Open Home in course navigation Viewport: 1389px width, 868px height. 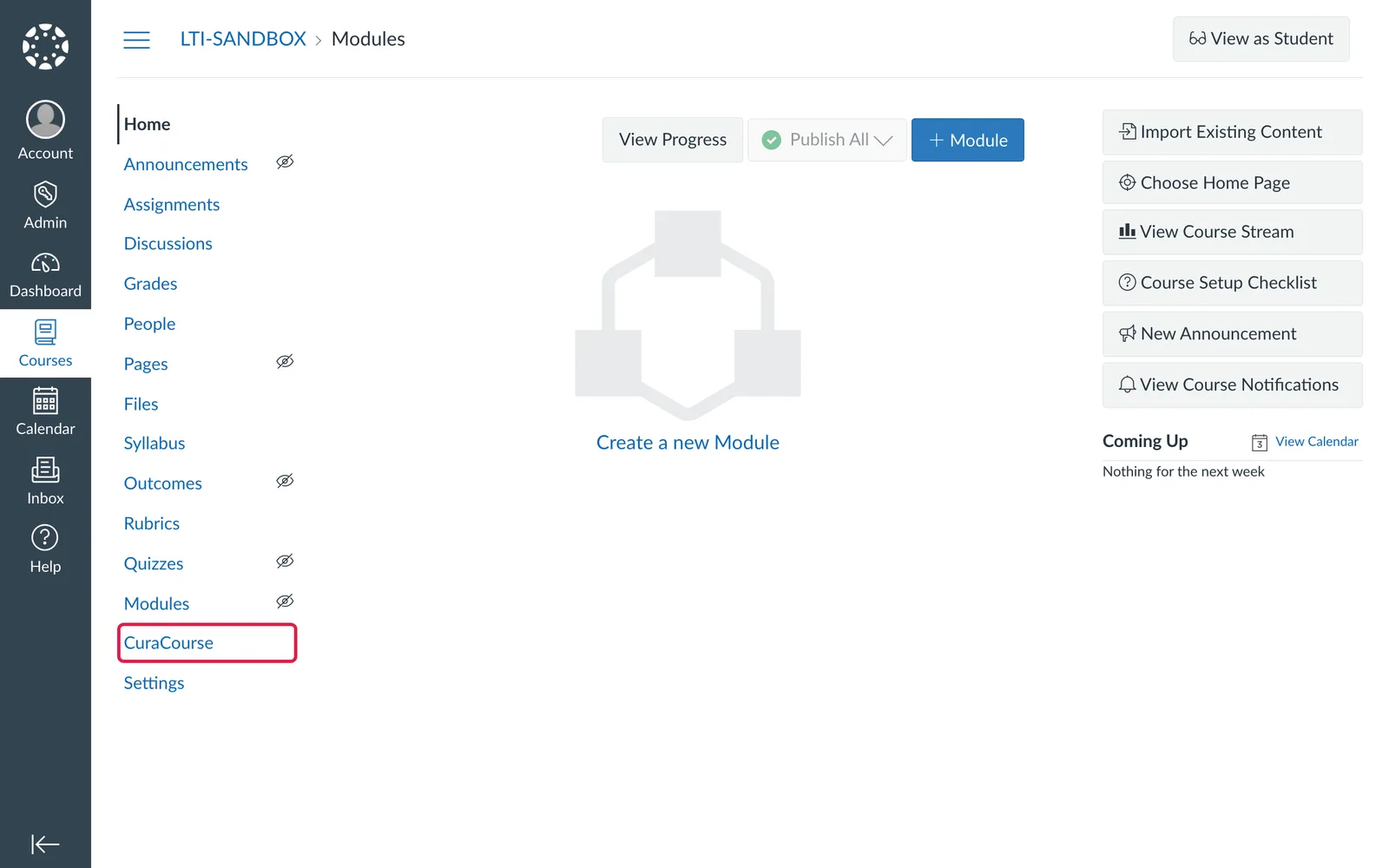pos(147,124)
